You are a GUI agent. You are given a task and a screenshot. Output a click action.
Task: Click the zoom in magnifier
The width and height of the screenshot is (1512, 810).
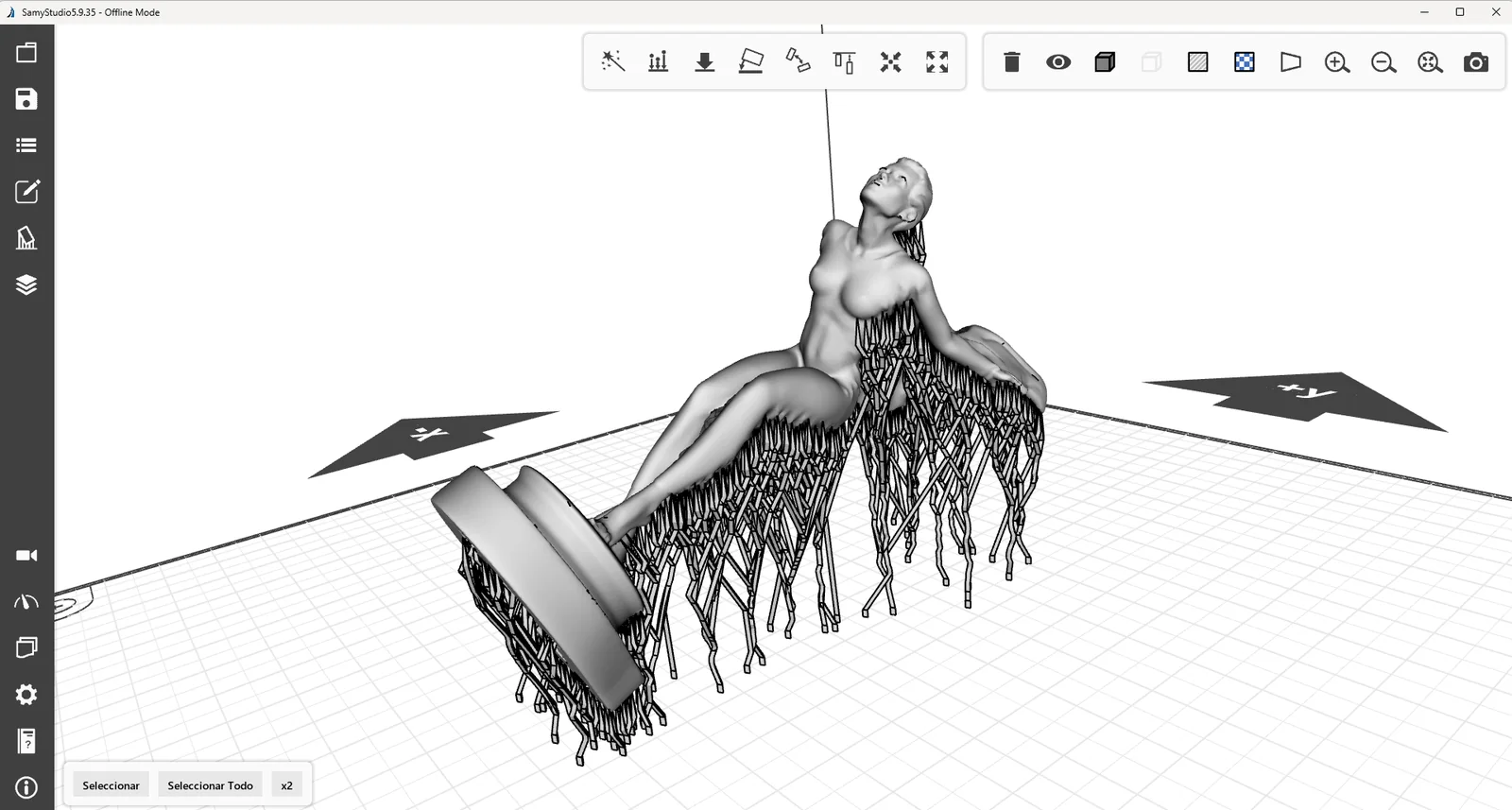click(x=1337, y=62)
